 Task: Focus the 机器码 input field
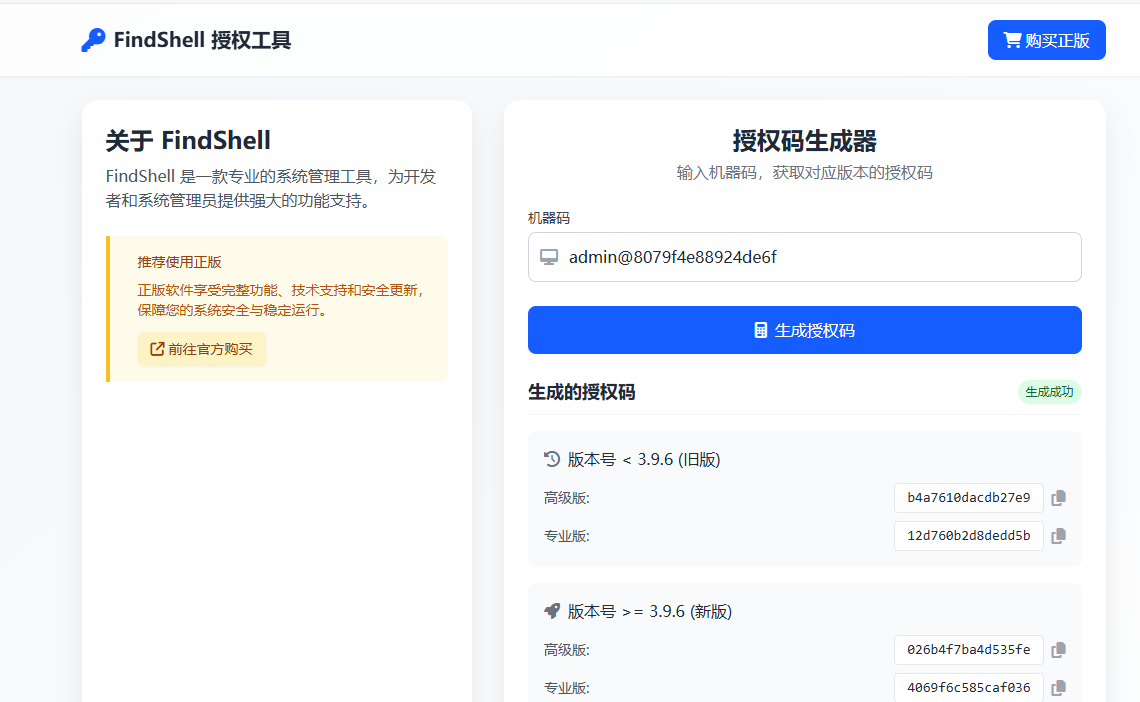[x=804, y=257]
